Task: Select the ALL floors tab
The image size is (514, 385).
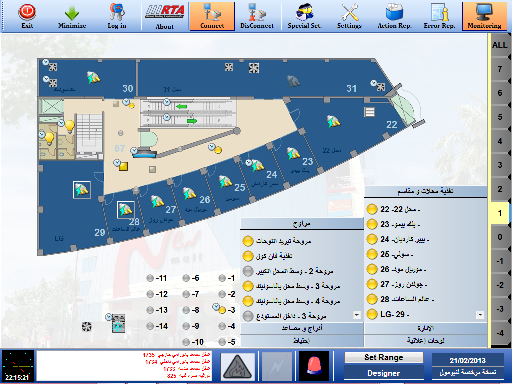Action: pos(499,45)
